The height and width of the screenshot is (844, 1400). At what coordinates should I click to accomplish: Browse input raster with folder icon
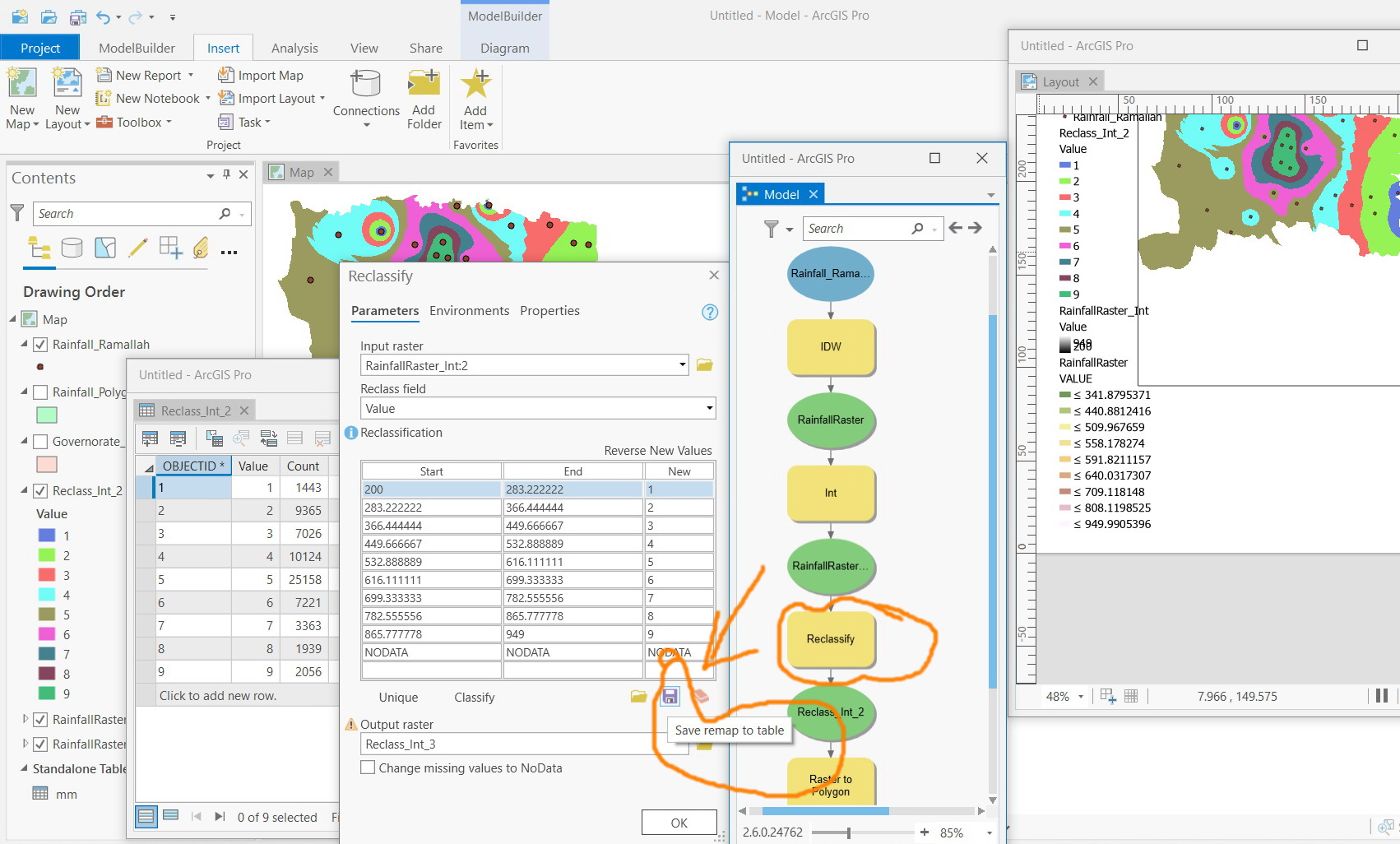[x=705, y=365]
